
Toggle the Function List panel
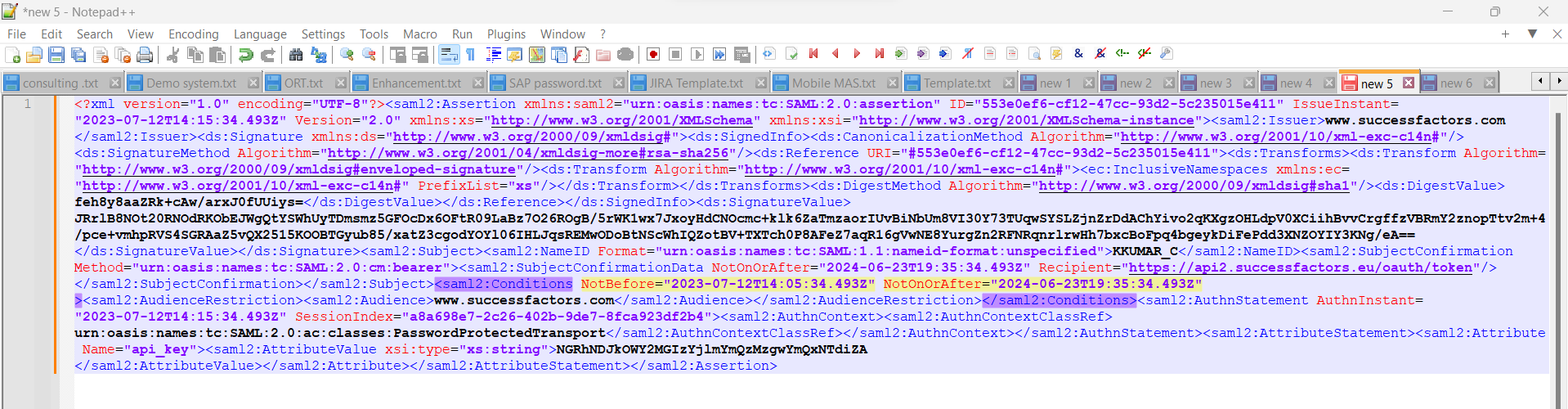coord(580,55)
